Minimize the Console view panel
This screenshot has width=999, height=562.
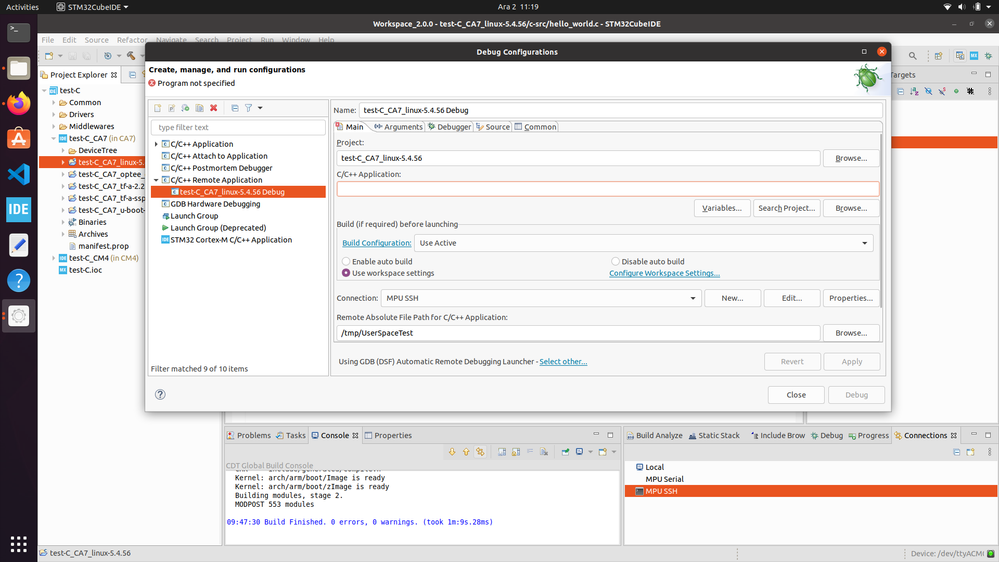point(596,435)
